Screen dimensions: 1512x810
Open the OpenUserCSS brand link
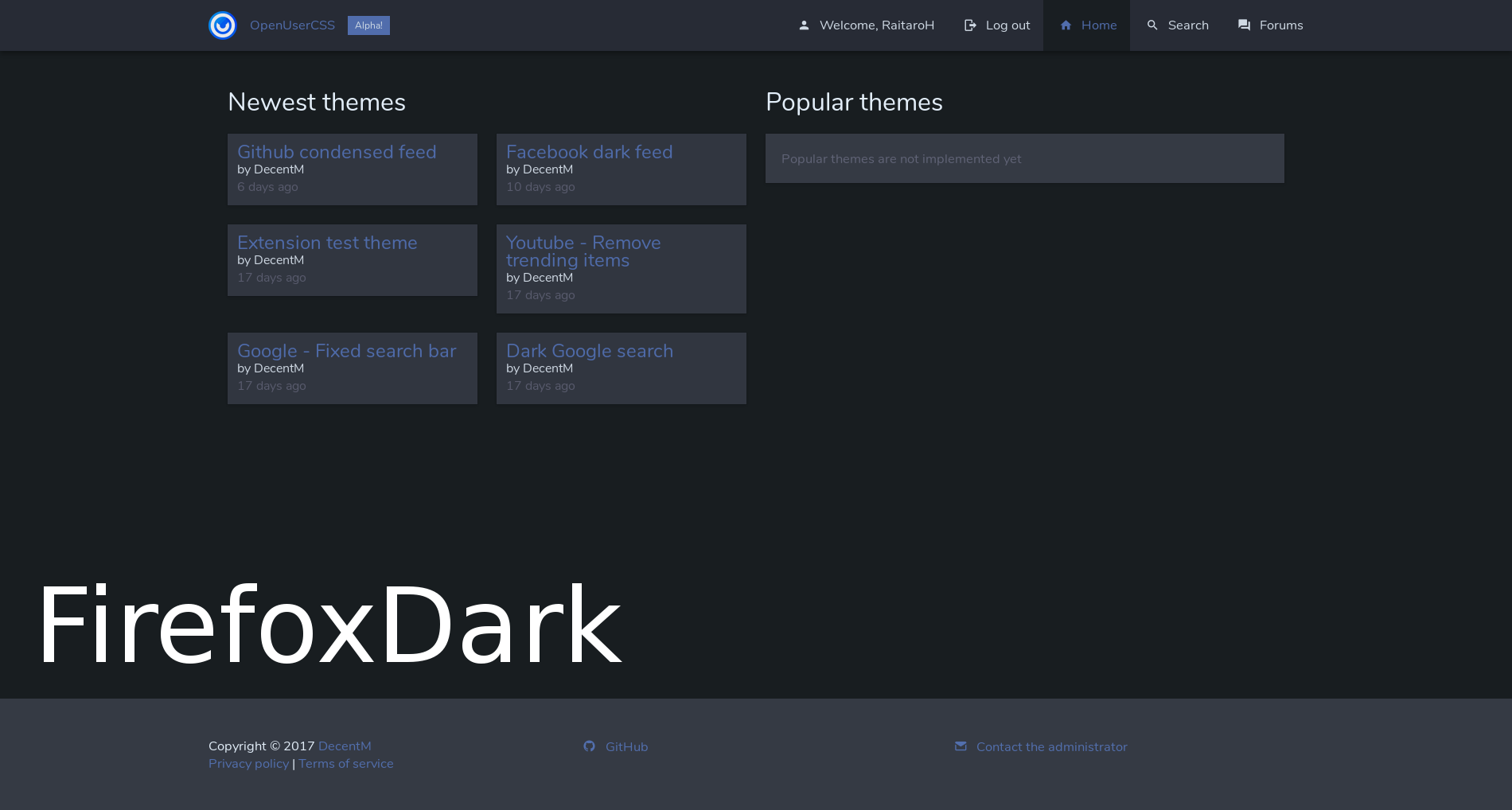pos(292,25)
